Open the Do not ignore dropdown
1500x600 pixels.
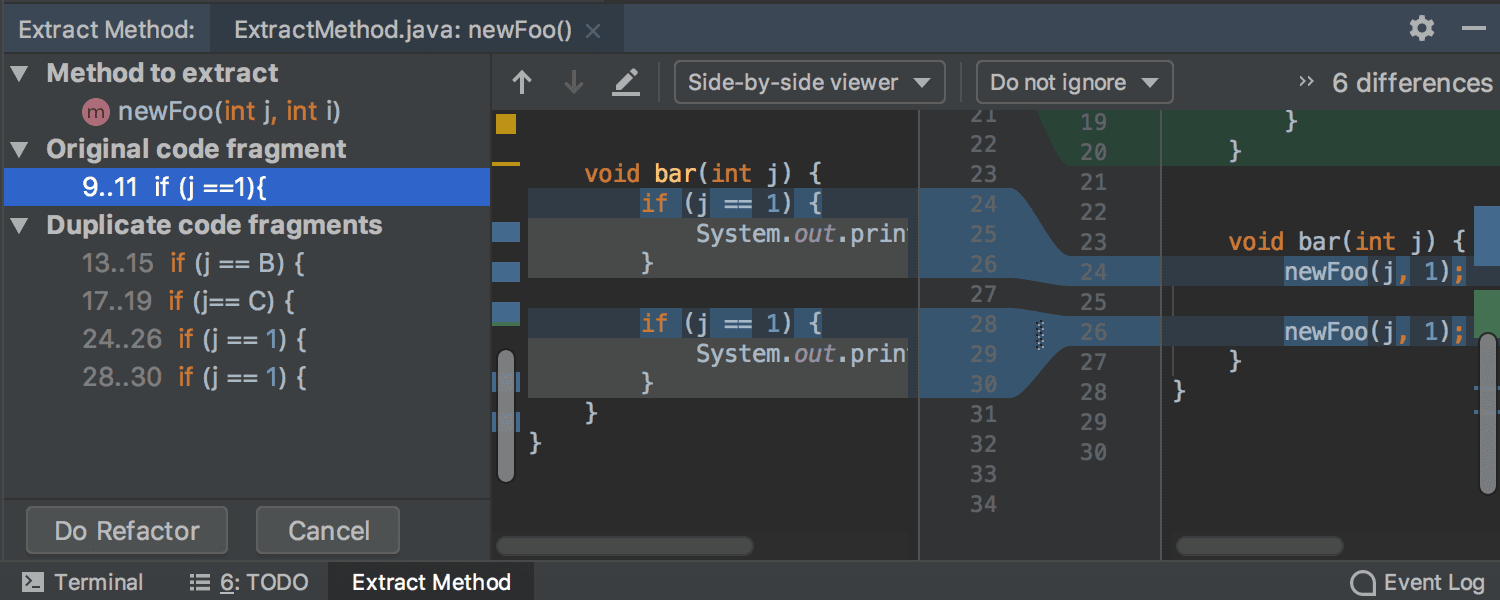pyautogui.click(x=1073, y=82)
